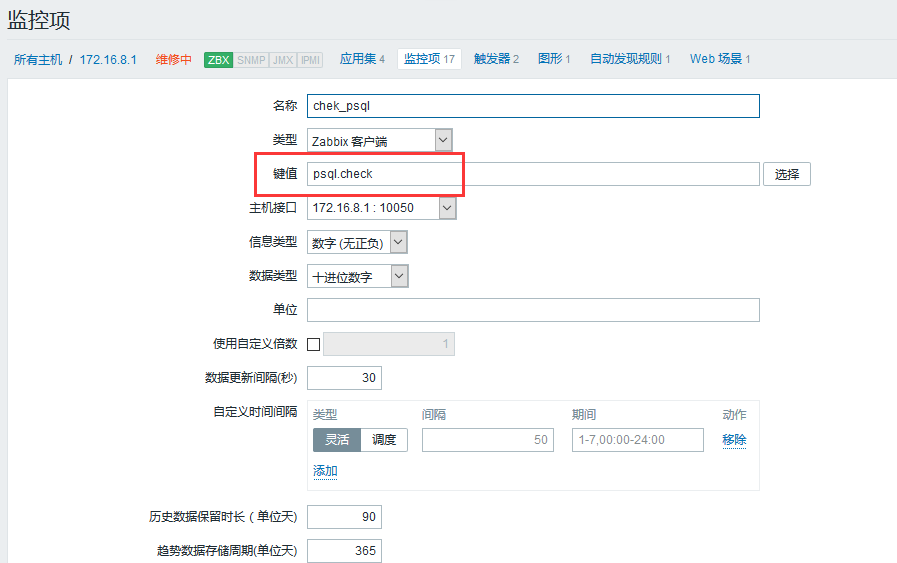This screenshot has height=563, width=897.
Task: Click the 数据更新间隔 field showing 30
Action: [344, 378]
